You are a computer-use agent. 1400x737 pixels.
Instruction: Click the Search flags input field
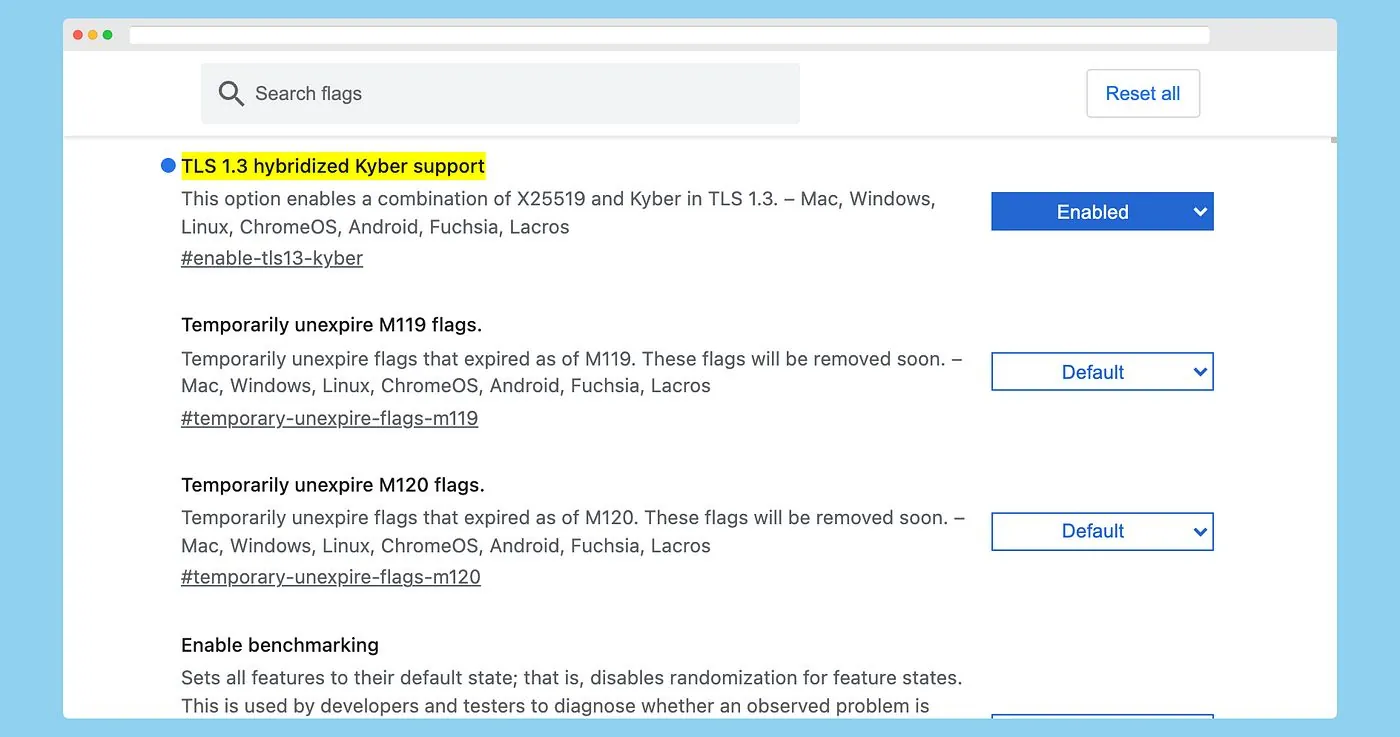[500, 93]
